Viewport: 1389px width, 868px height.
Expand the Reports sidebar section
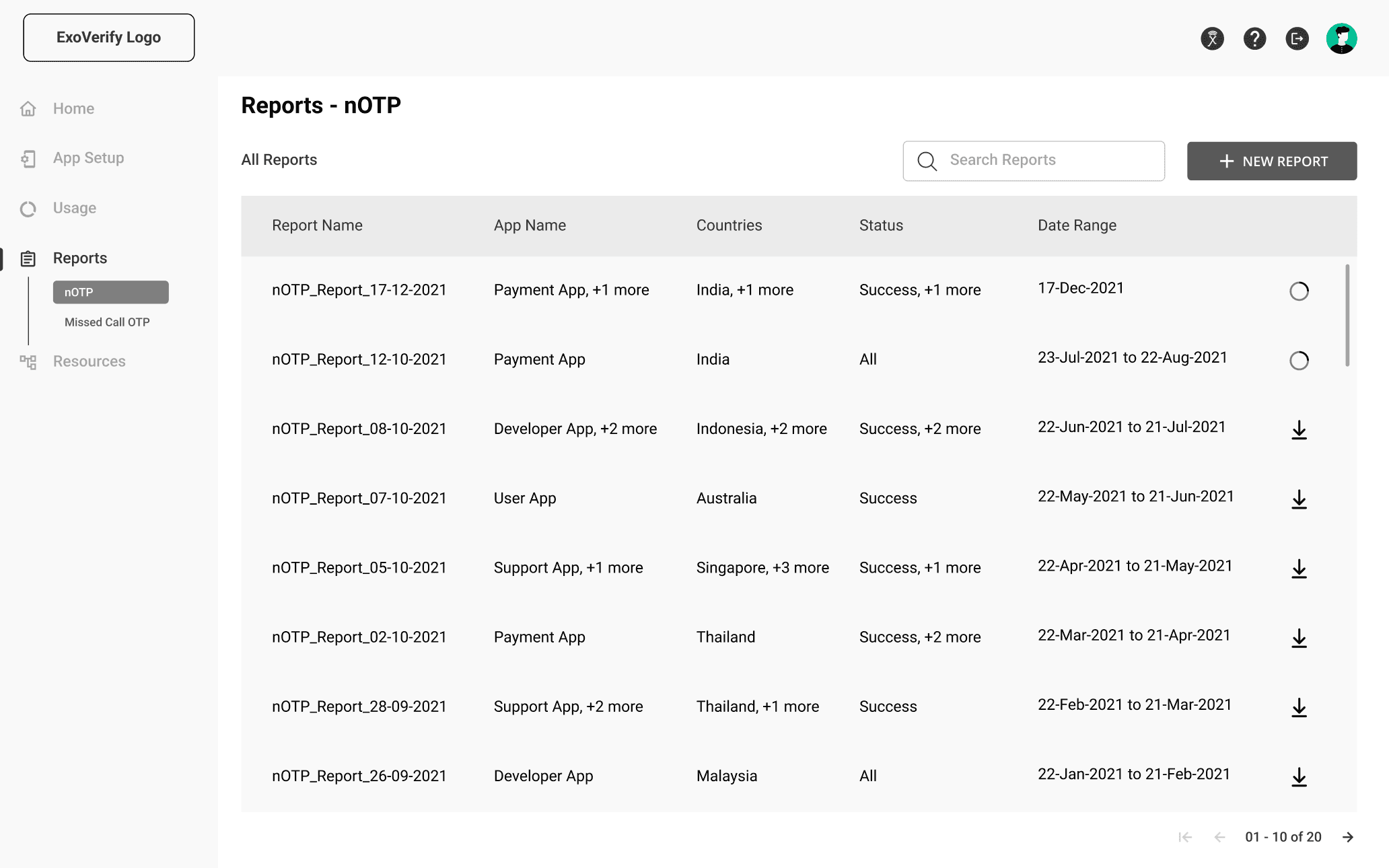click(79, 258)
